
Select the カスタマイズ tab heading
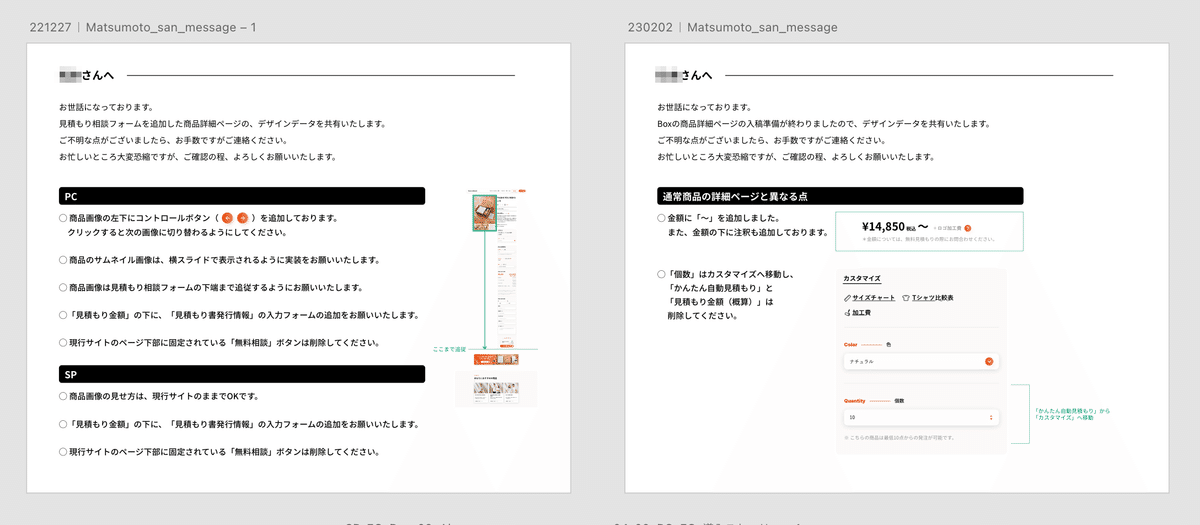pyautogui.click(x=862, y=278)
